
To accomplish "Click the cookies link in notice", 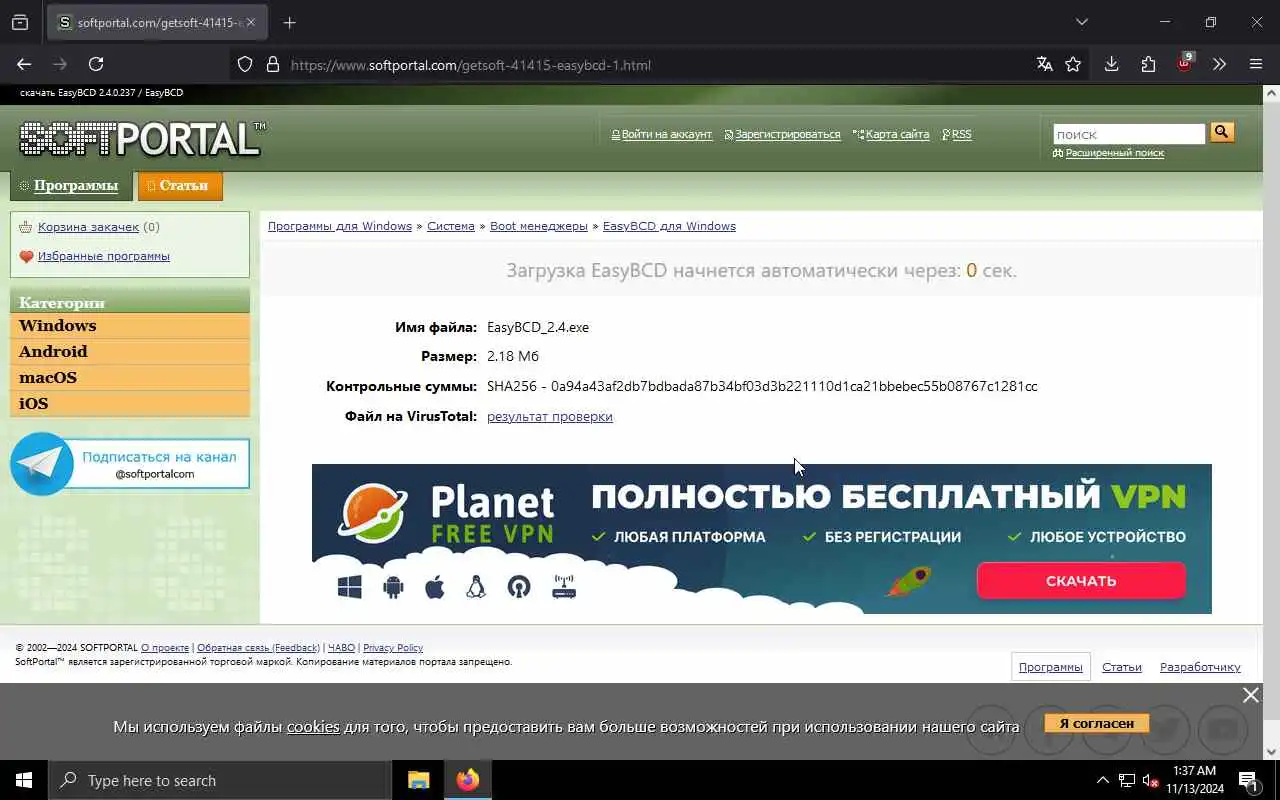I will pyautogui.click(x=313, y=726).
